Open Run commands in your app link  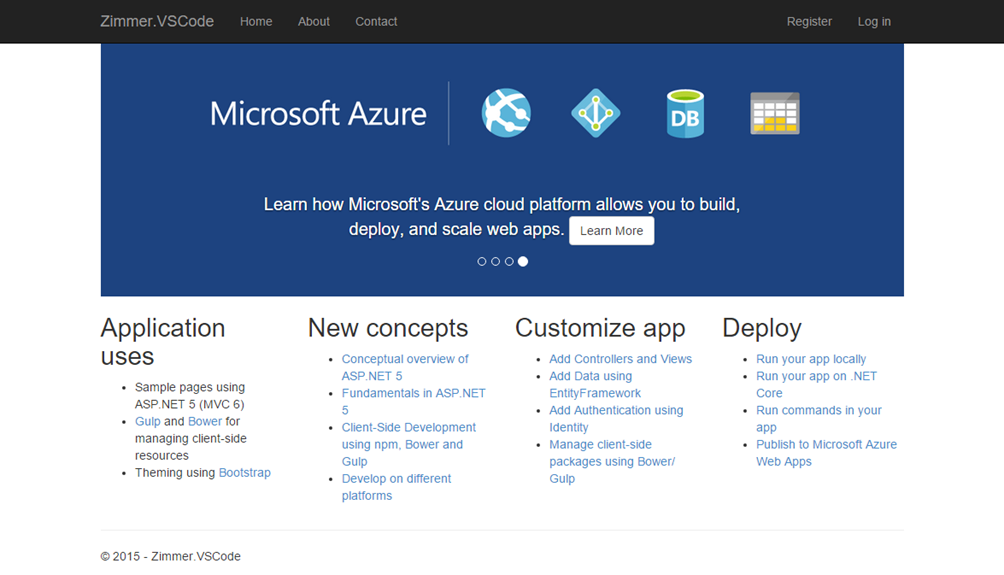click(818, 419)
